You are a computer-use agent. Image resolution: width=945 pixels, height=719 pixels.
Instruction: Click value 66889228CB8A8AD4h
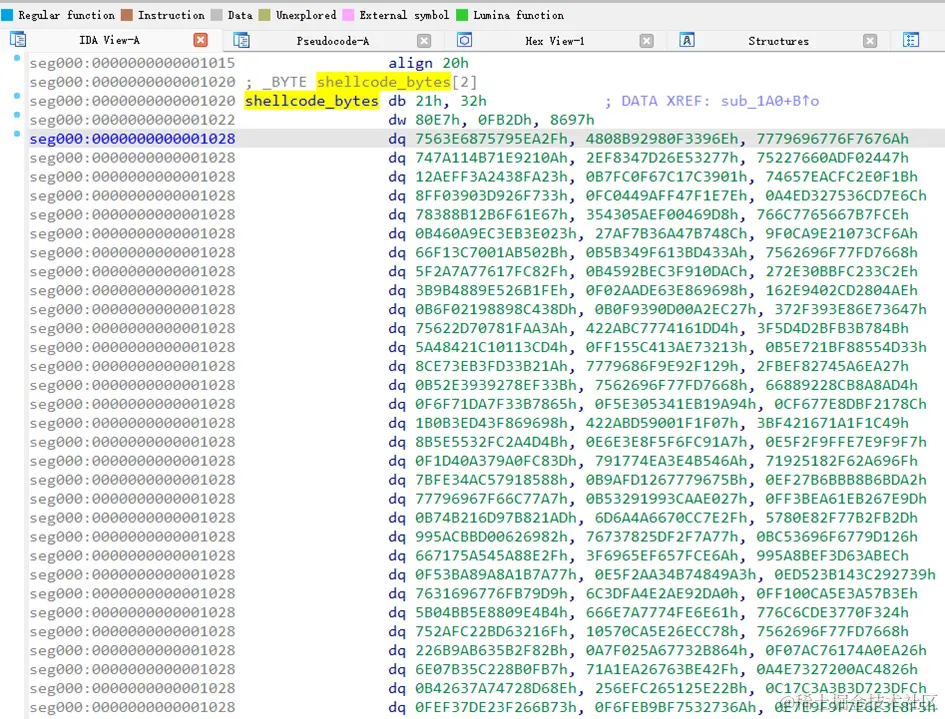click(842, 385)
